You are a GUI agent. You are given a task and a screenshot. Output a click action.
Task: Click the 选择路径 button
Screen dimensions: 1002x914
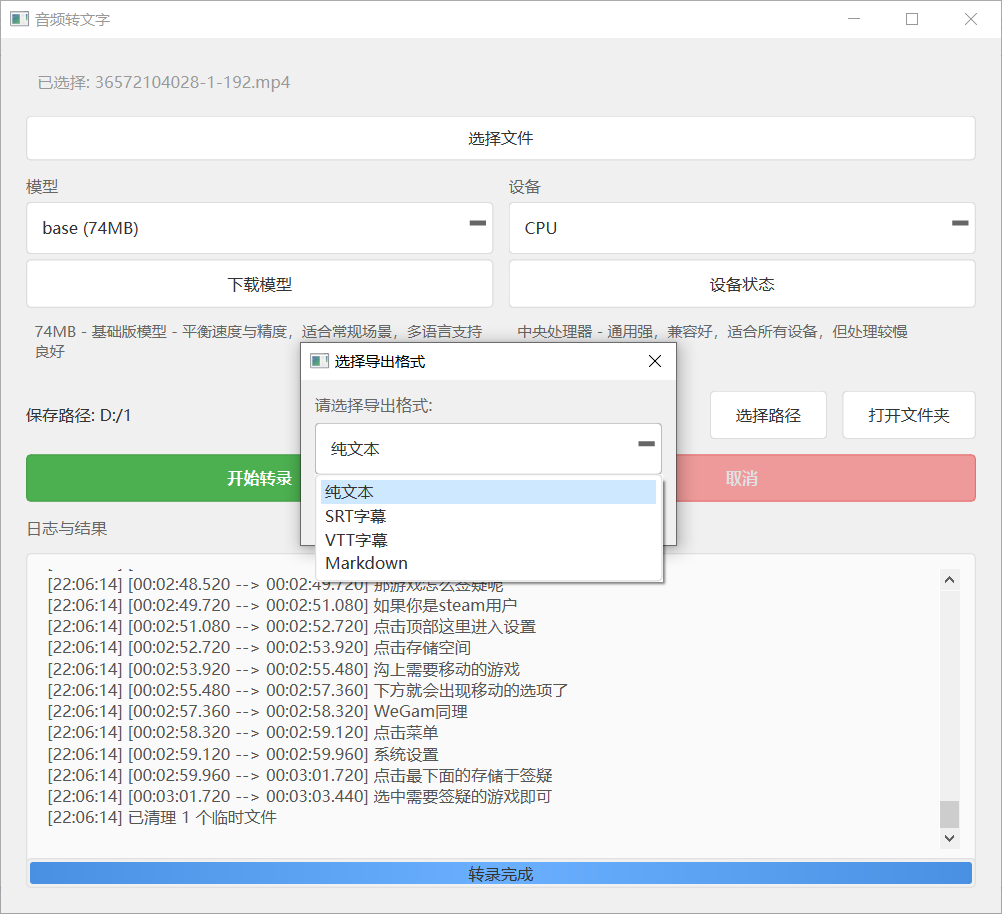click(x=768, y=415)
